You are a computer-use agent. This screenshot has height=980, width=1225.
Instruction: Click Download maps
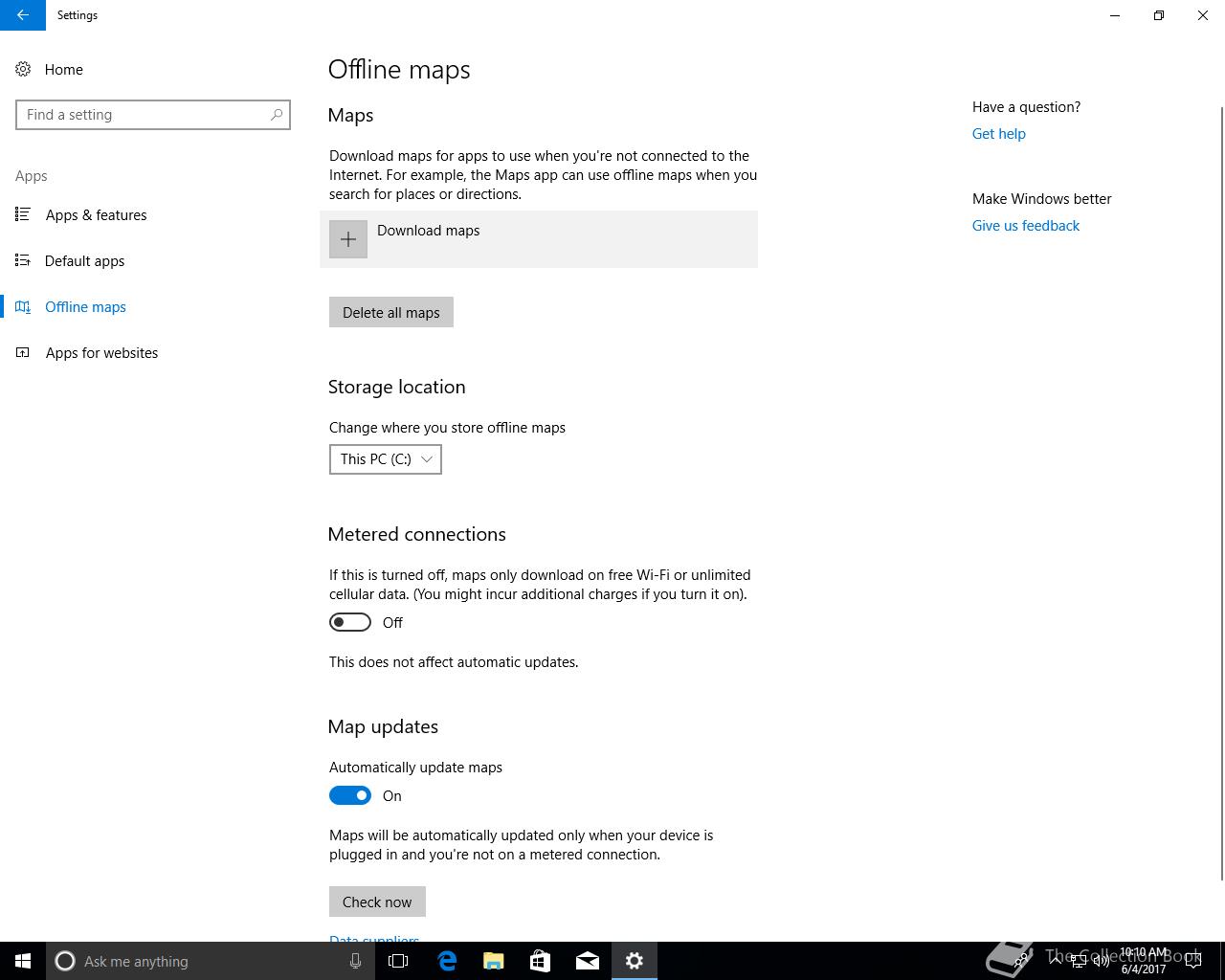[539, 239]
